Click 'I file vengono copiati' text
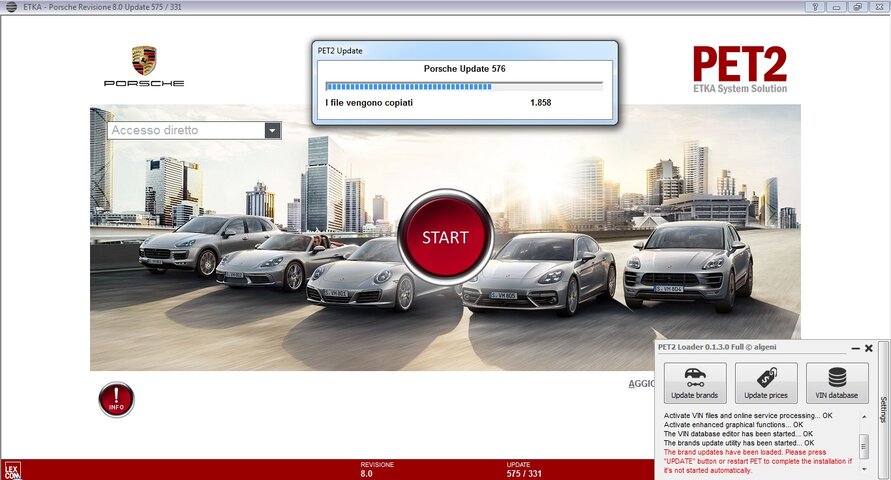This screenshot has height=480, width=891. (x=369, y=103)
